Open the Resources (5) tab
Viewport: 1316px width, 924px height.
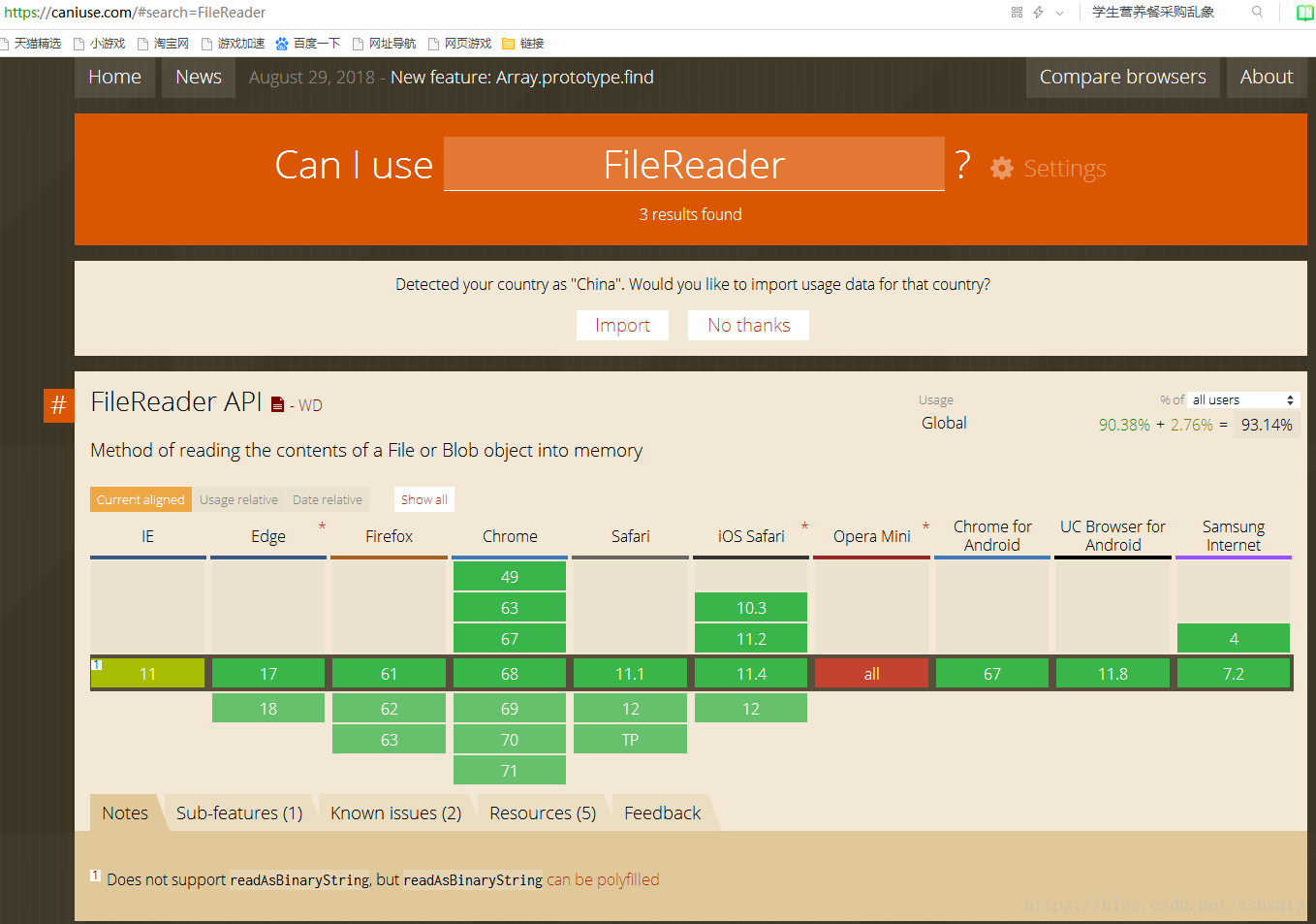[543, 812]
